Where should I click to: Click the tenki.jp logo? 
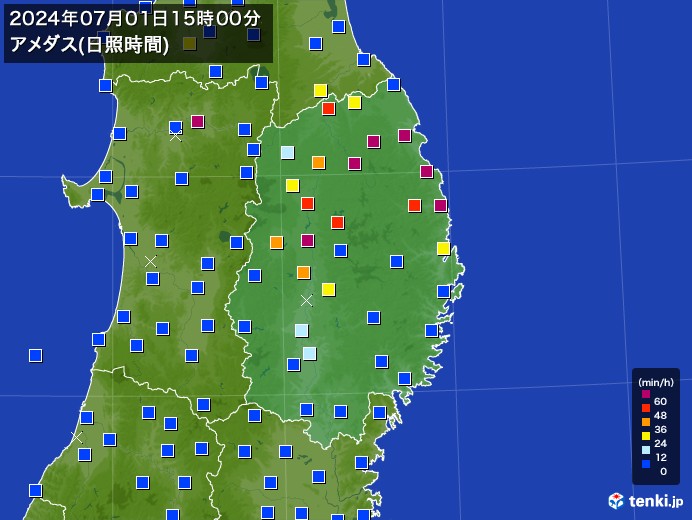point(646,501)
